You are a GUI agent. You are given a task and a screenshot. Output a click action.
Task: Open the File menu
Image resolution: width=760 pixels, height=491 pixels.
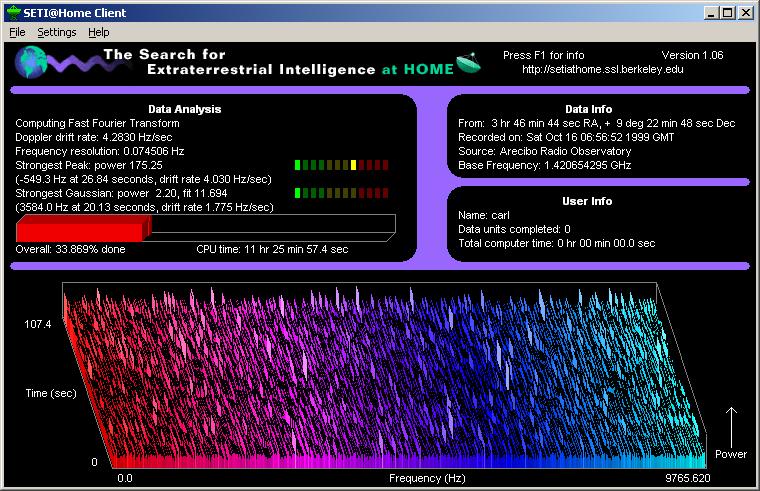17,32
